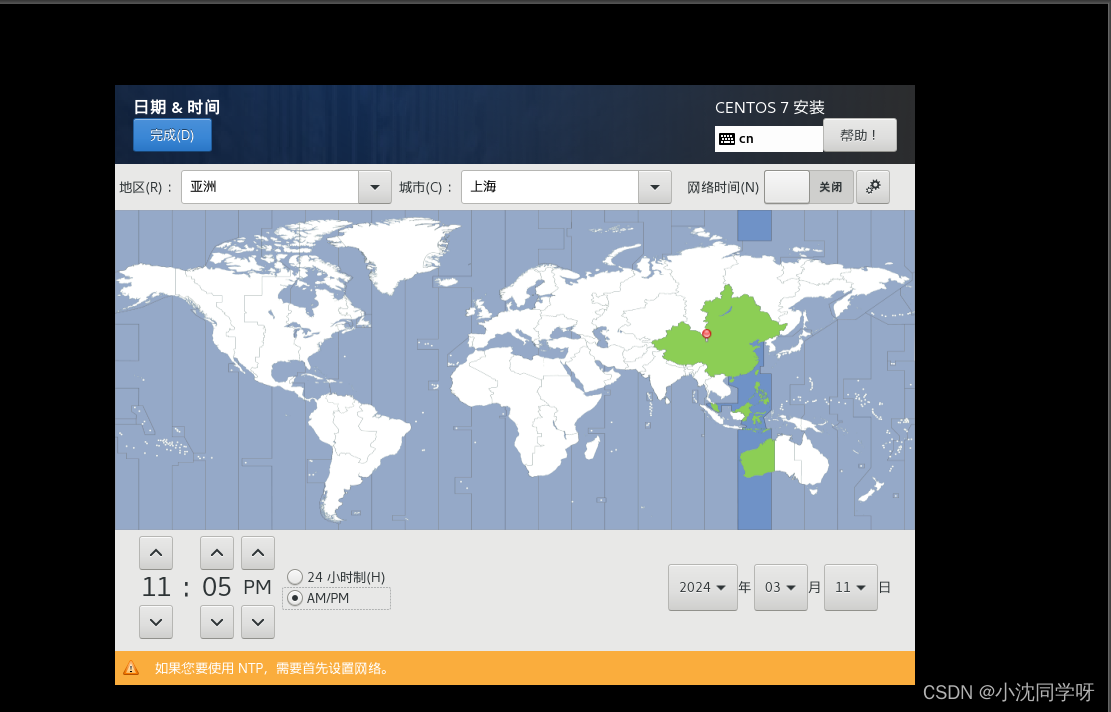The width and height of the screenshot is (1111, 712).
Task: Click the Done 完成(D) button
Action: (172, 135)
